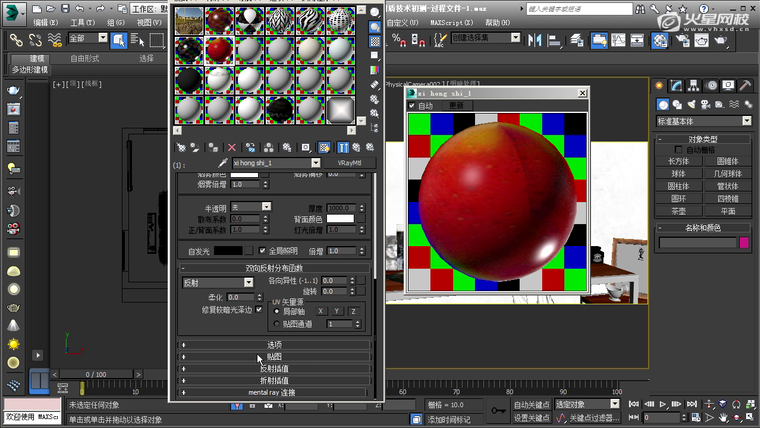Toggle the 修复较暗光泽边 checkbox

pos(259,310)
